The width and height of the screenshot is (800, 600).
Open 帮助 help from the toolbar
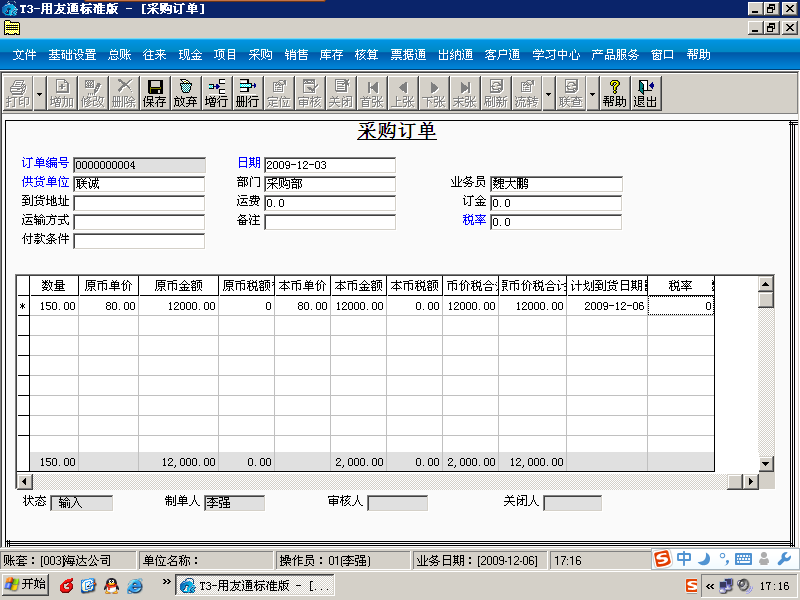pyautogui.click(x=615, y=93)
